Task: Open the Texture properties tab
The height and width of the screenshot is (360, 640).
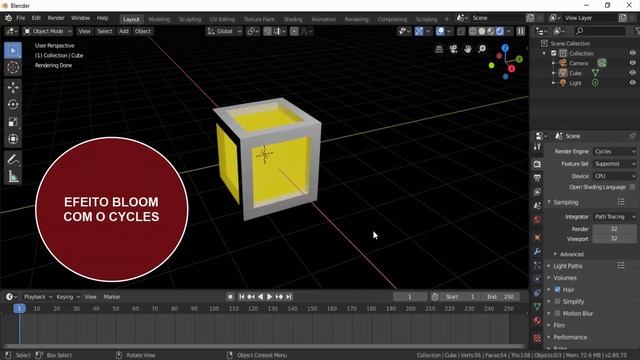Action: pyautogui.click(x=537, y=338)
